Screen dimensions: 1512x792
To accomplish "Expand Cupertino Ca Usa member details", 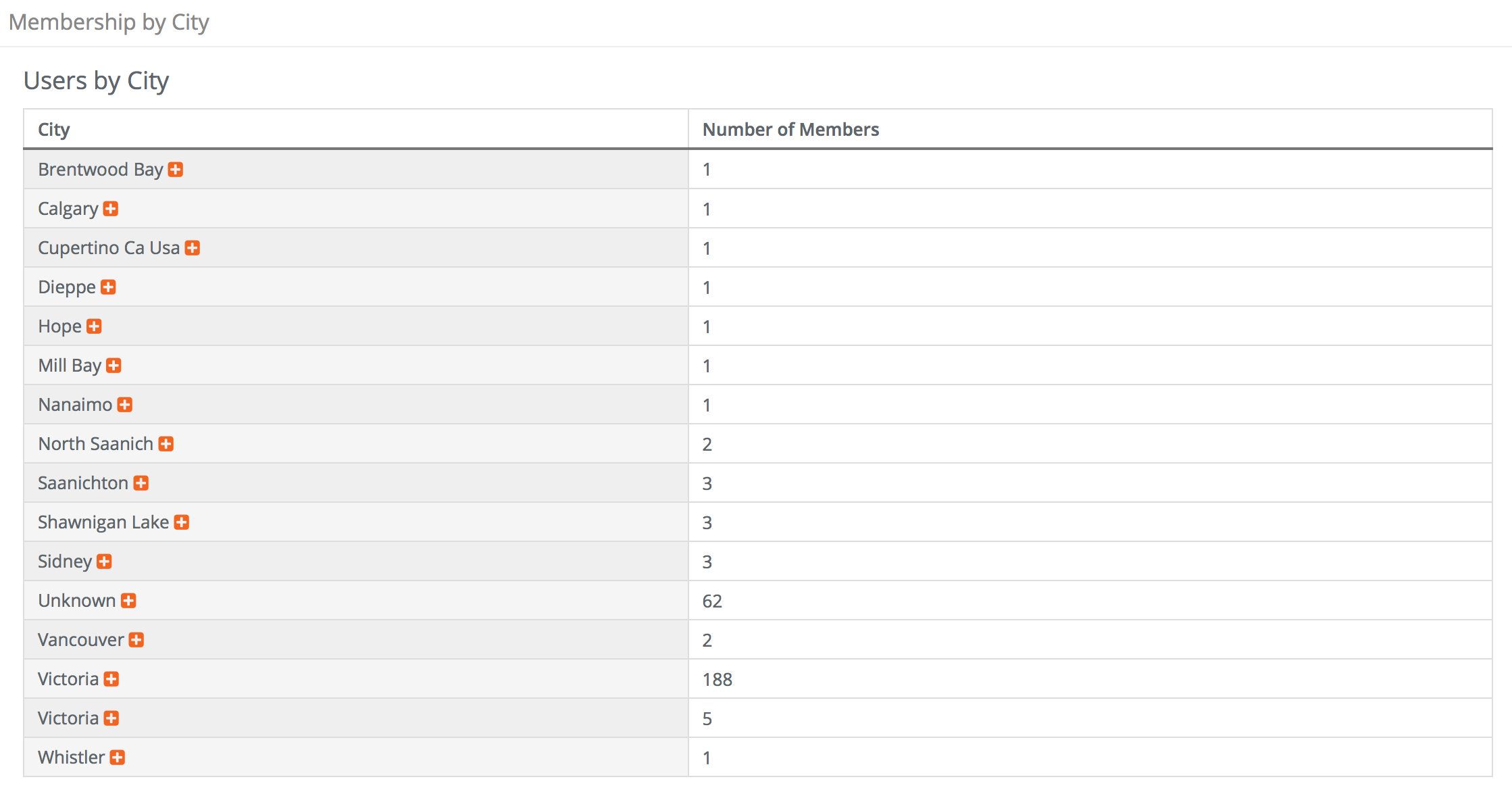I will coord(193,248).
